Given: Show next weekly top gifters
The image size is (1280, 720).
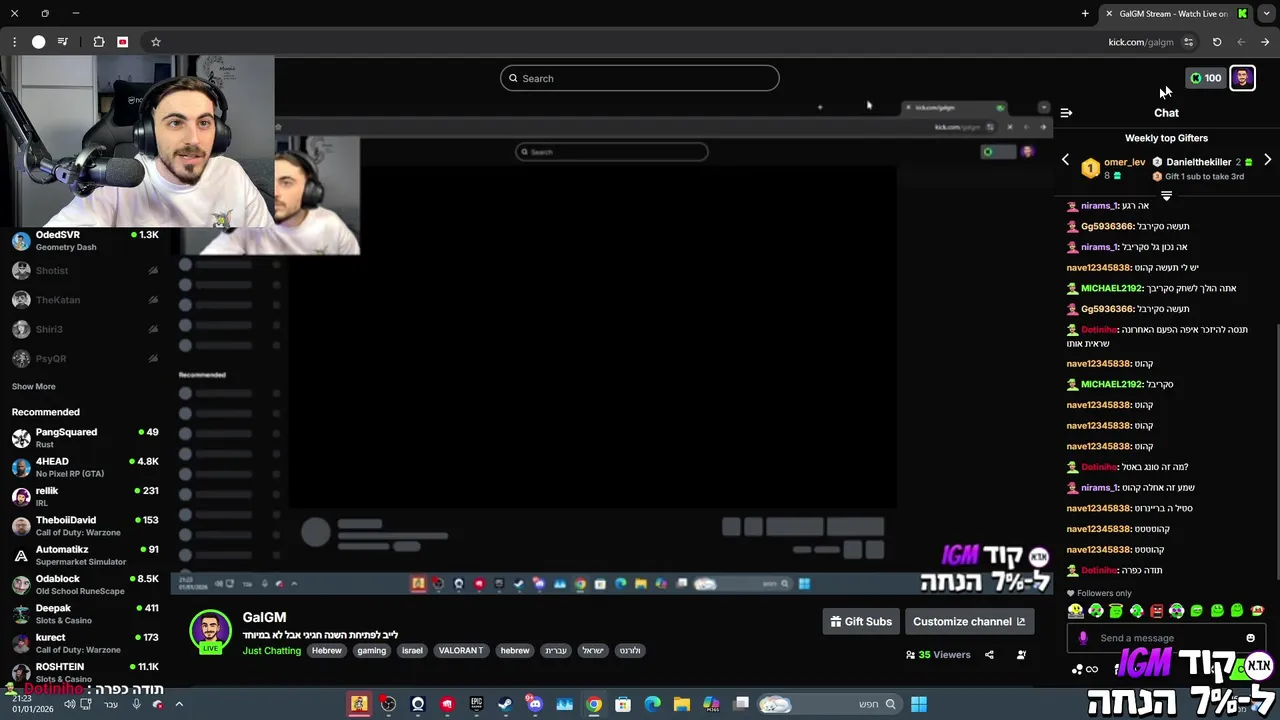Looking at the screenshot, I should [1267, 160].
